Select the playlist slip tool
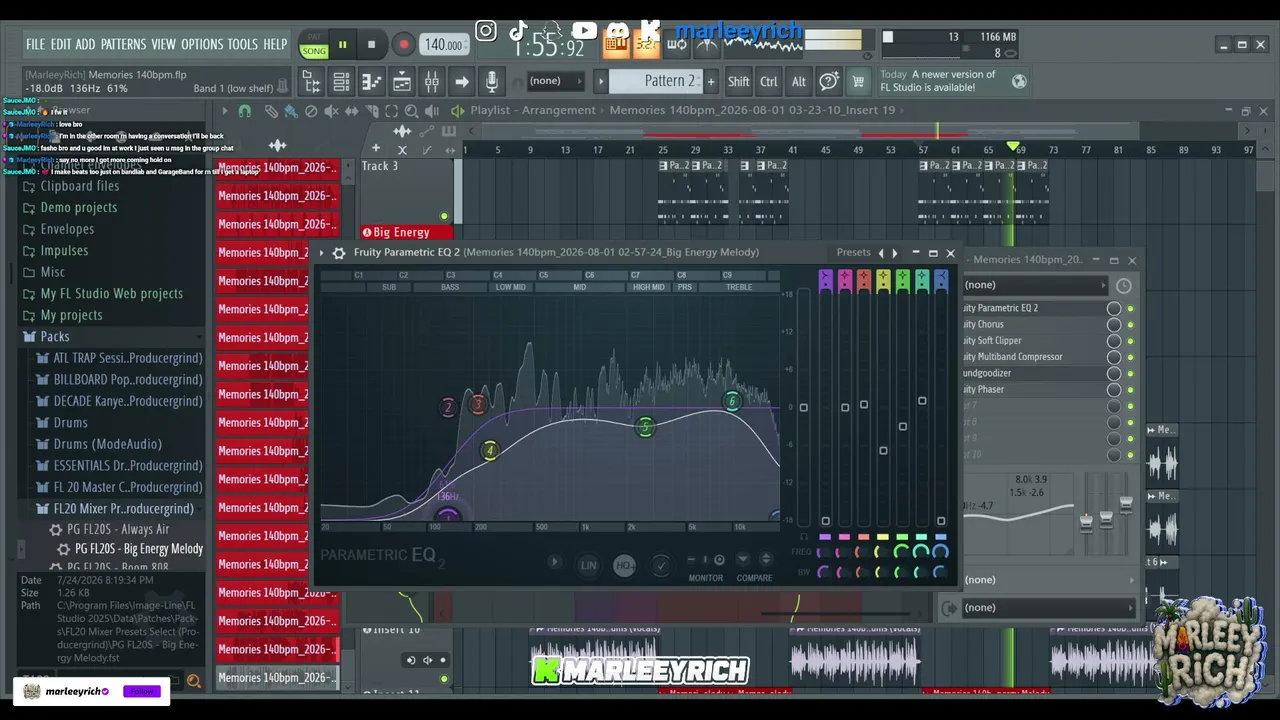Viewport: 1280px width, 720px height. pos(351,111)
